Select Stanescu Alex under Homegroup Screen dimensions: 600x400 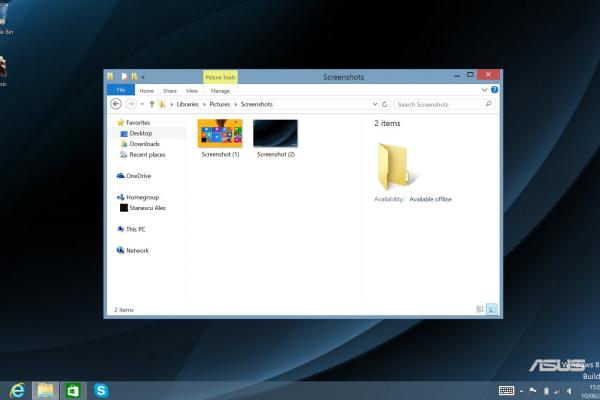(147, 208)
